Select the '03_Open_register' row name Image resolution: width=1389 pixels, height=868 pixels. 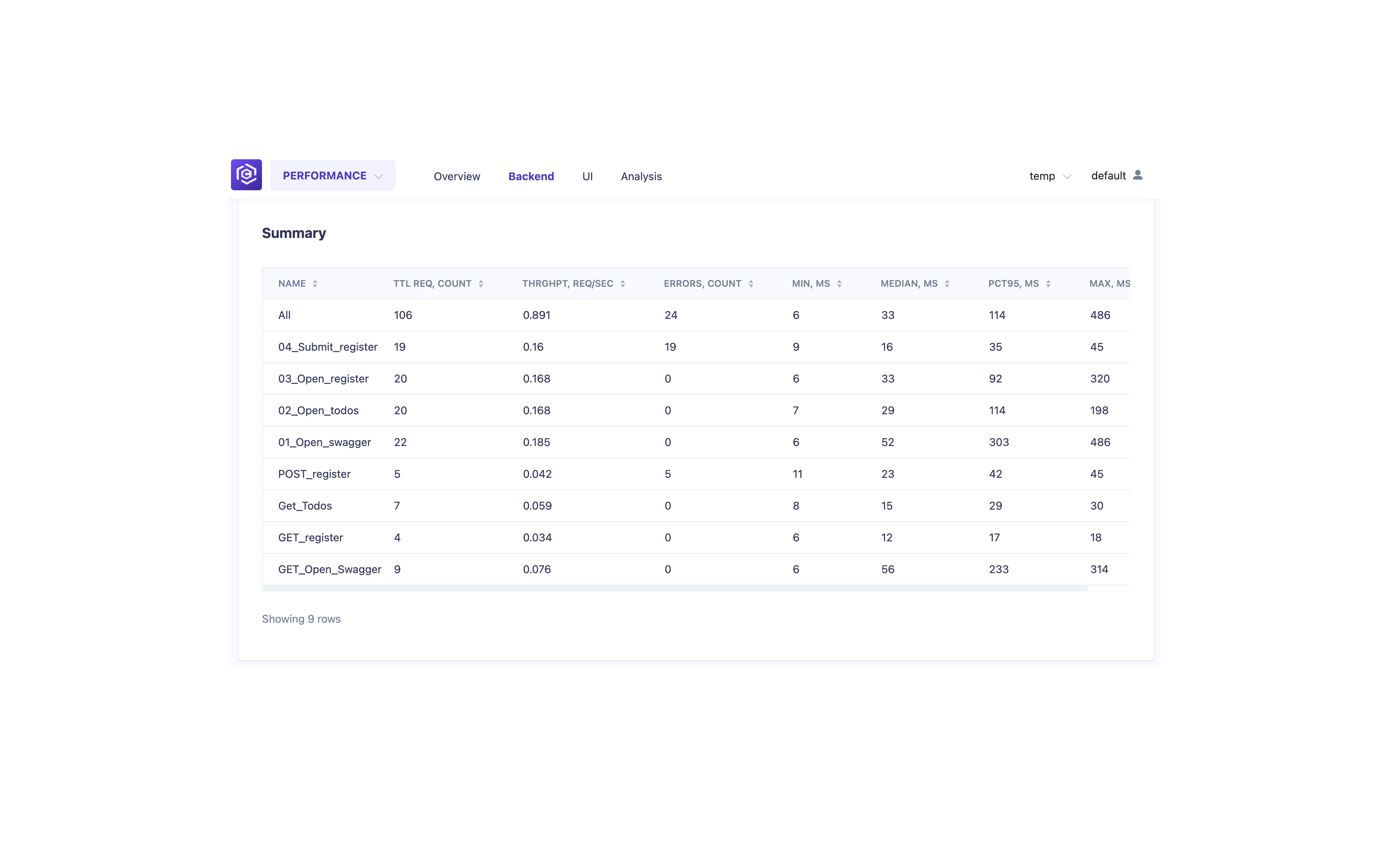point(323,379)
